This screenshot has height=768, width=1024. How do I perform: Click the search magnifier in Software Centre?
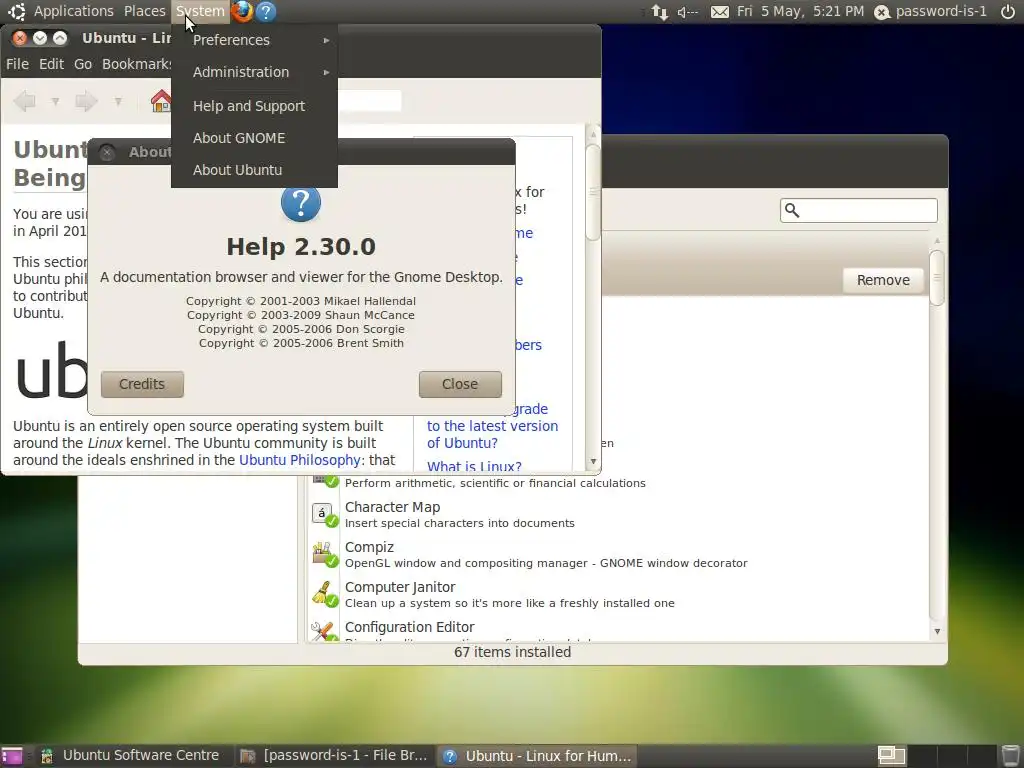(792, 210)
